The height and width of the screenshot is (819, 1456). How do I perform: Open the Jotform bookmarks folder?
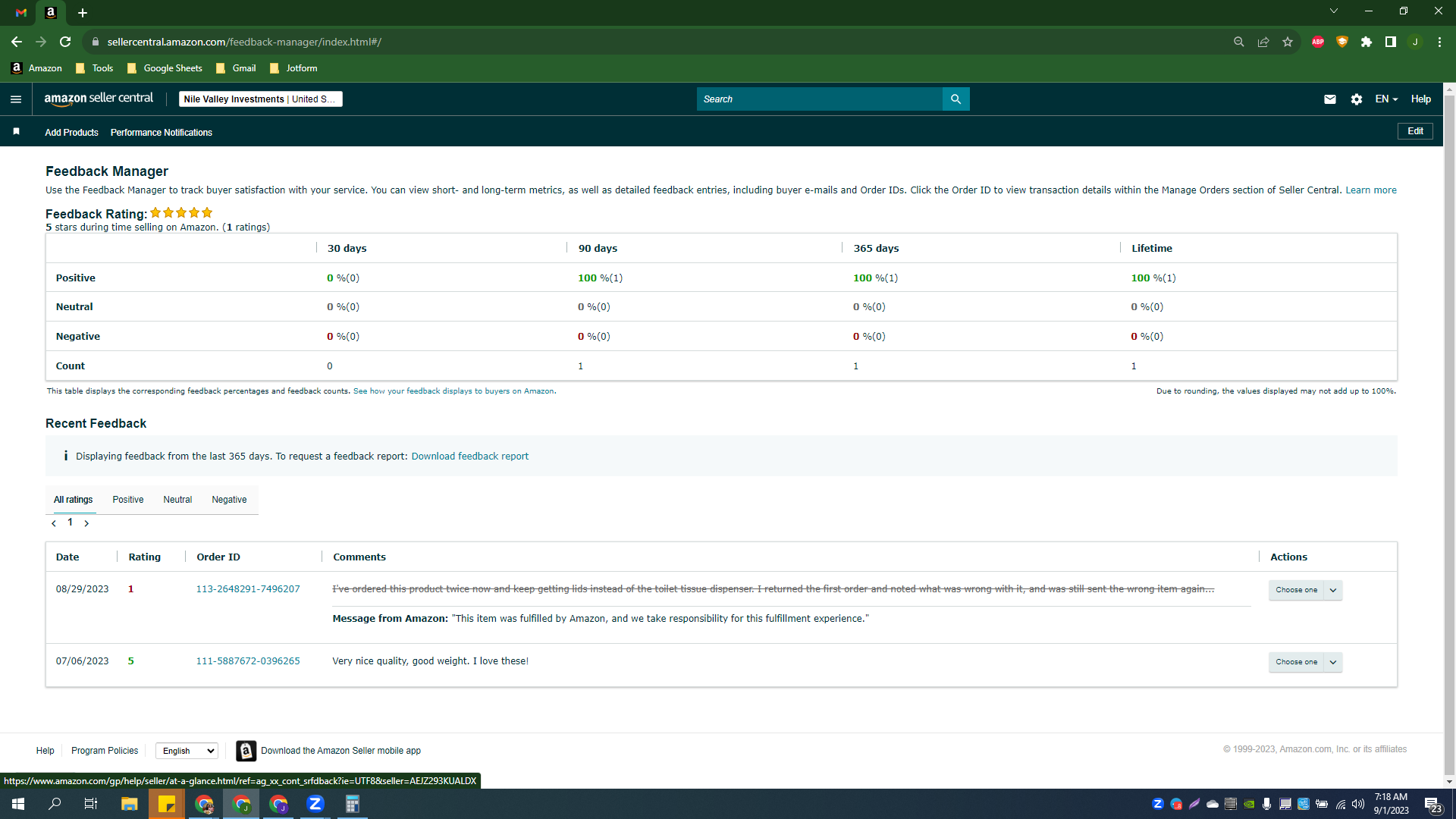point(294,68)
